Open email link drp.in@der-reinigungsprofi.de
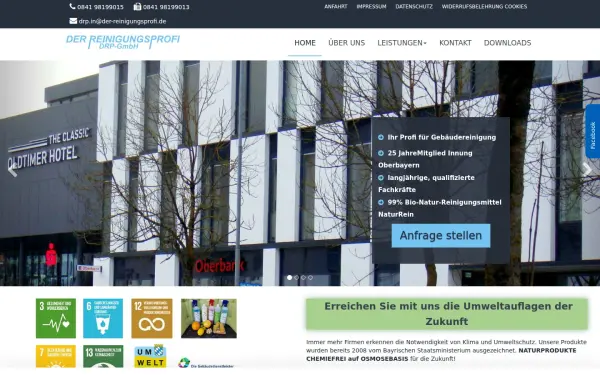600x375 pixels. (x=122, y=21)
